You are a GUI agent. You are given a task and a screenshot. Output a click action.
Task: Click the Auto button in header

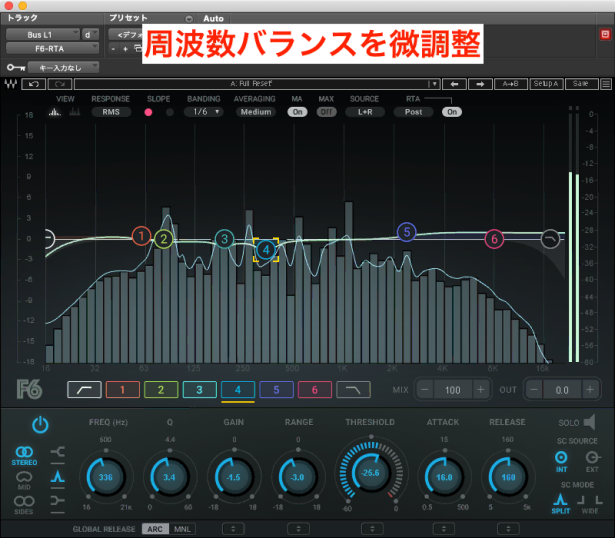click(x=213, y=18)
